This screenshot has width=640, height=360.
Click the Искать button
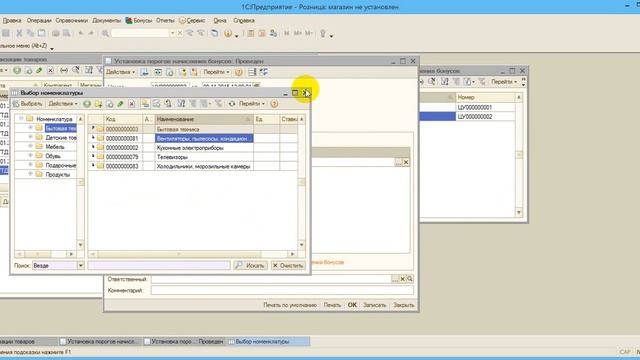[251, 266]
